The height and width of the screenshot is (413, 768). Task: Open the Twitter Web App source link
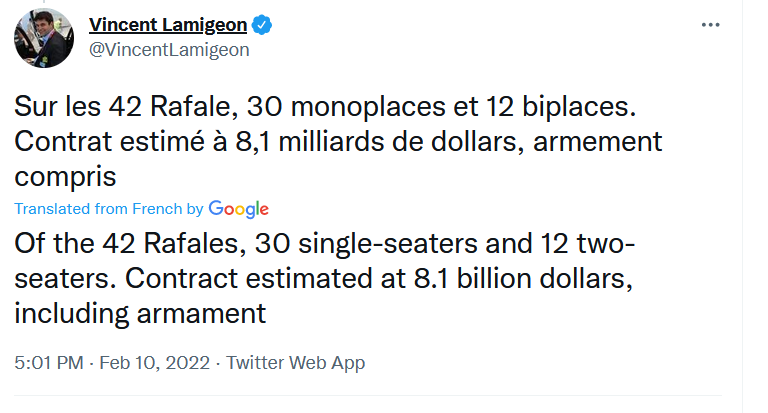tap(295, 363)
